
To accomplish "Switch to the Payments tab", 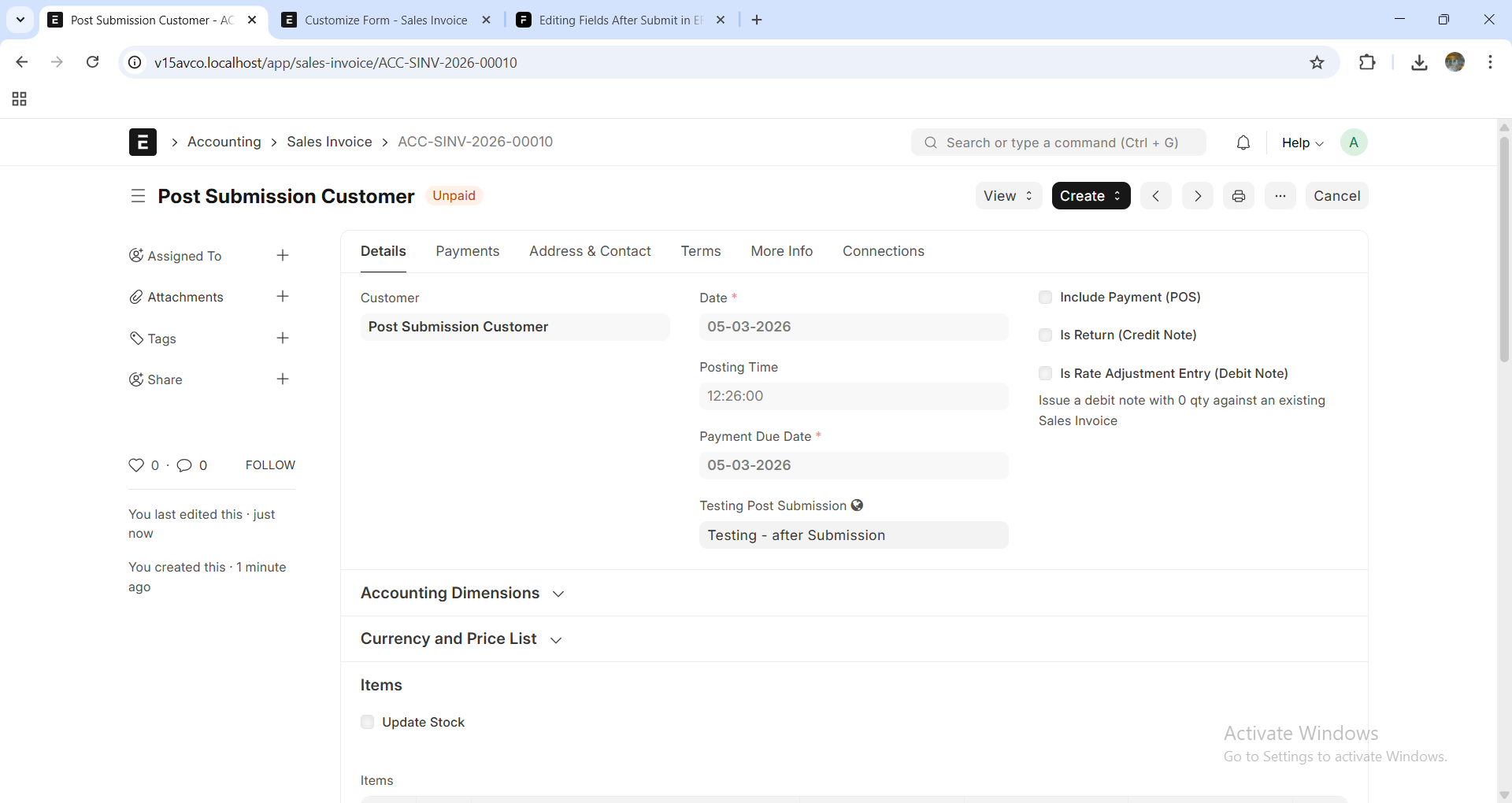I will [x=467, y=251].
